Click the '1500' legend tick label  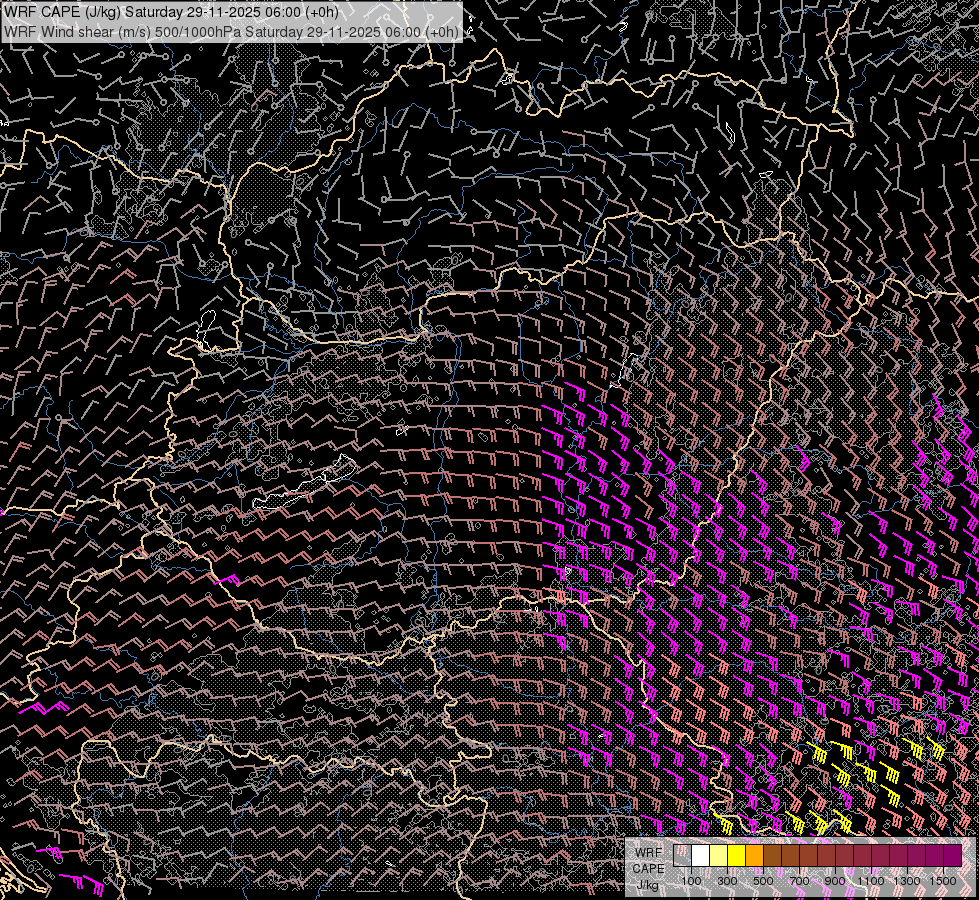click(x=943, y=881)
